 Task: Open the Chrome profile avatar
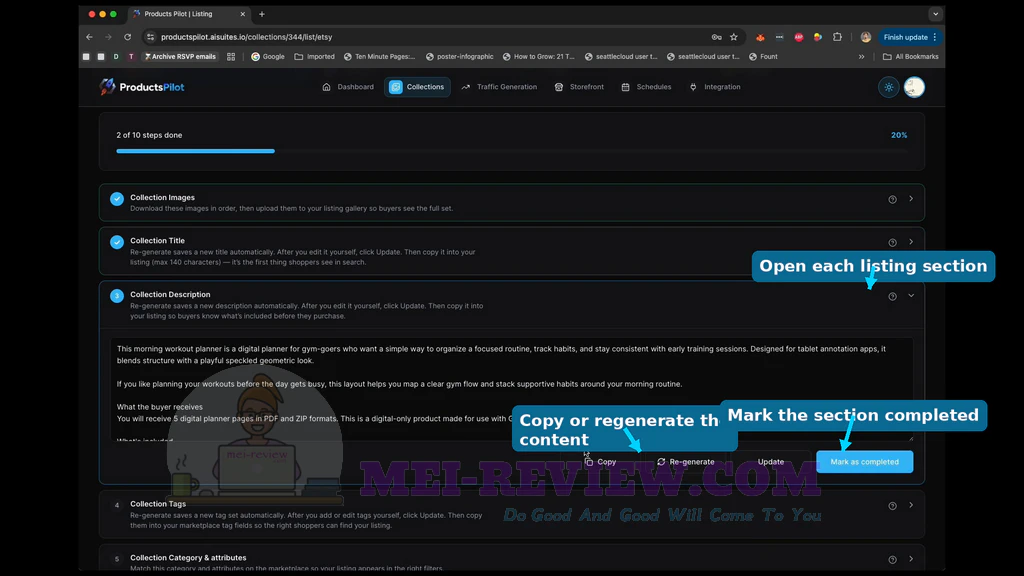click(866, 37)
